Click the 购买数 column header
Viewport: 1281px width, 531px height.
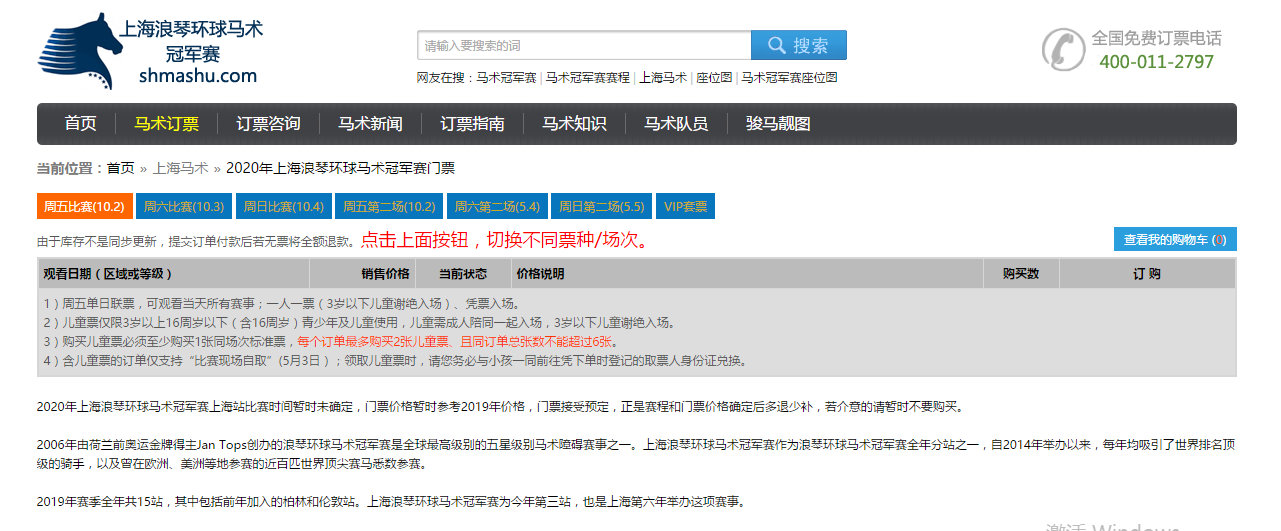1021,274
